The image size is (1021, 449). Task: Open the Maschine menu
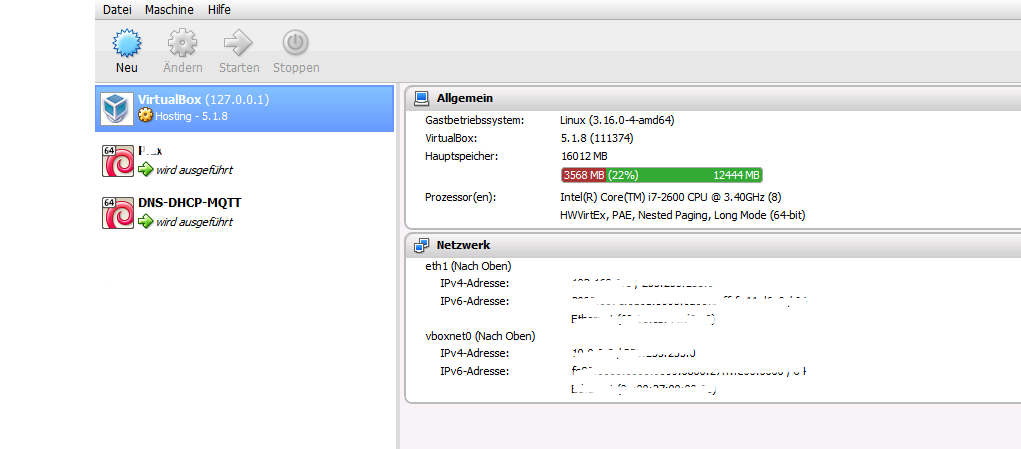pos(169,9)
